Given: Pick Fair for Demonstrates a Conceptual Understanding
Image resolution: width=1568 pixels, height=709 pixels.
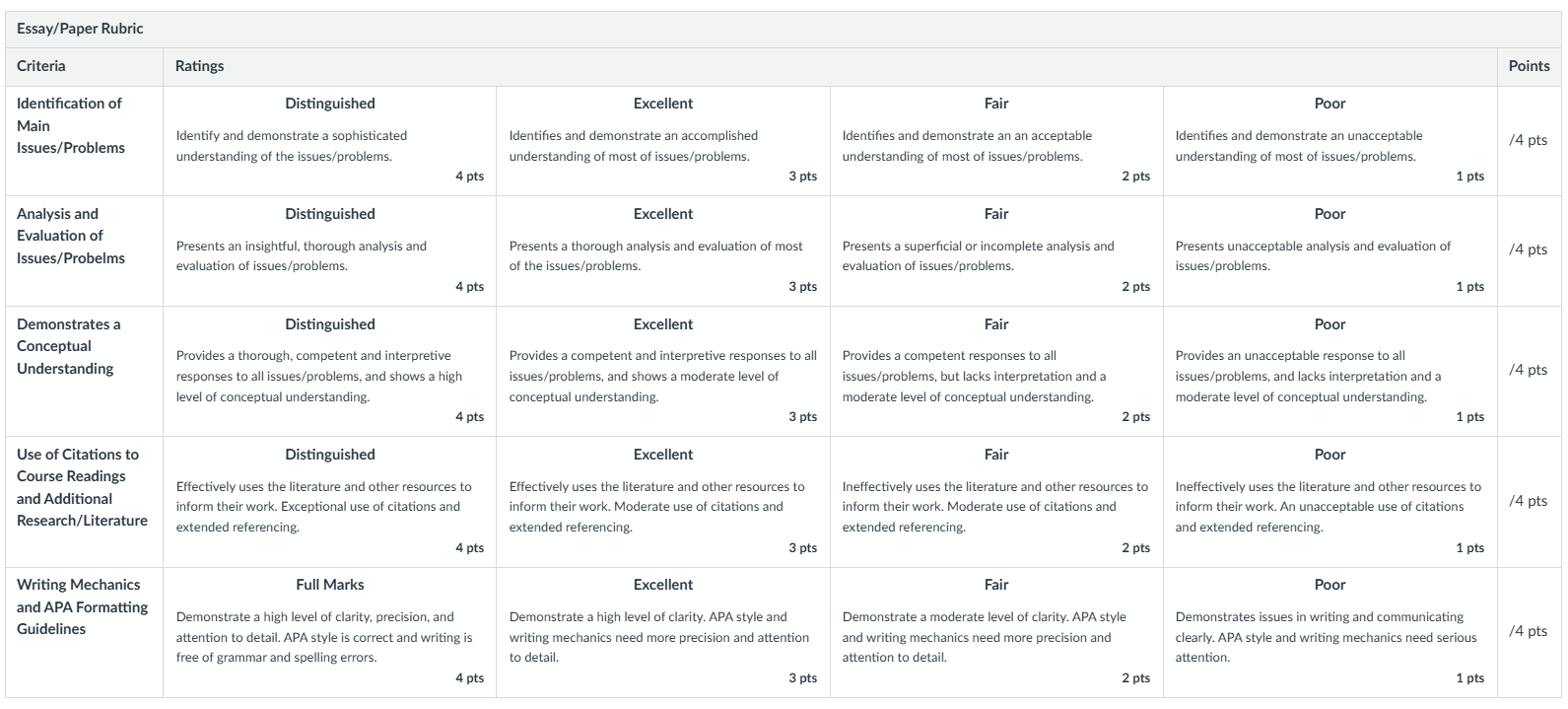Looking at the screenshot, I should coord(996,371).
